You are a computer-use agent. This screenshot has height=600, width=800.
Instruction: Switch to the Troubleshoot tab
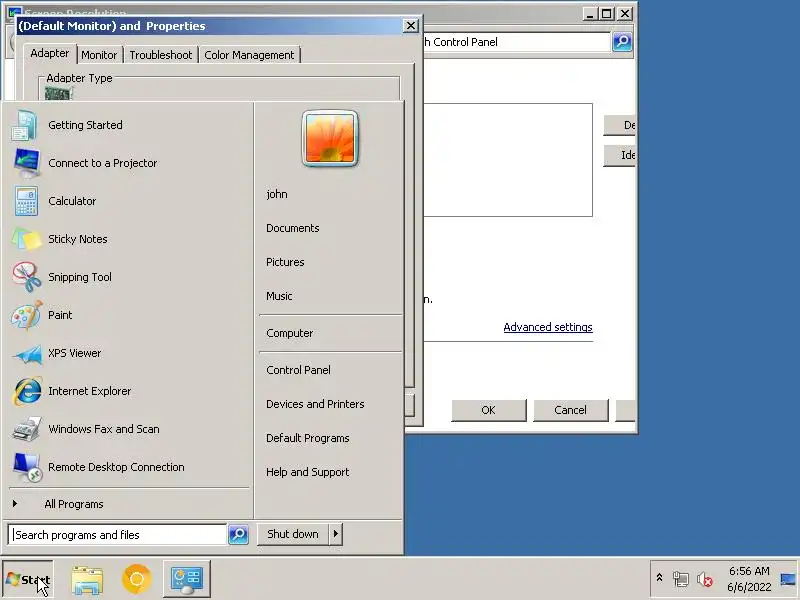coord(161,55)
